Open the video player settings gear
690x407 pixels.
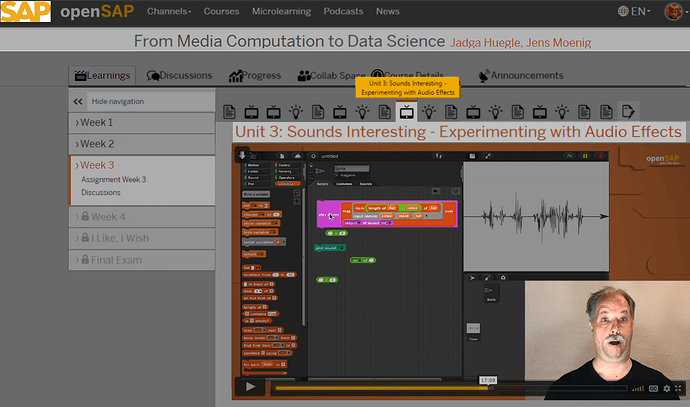(667, 389)
